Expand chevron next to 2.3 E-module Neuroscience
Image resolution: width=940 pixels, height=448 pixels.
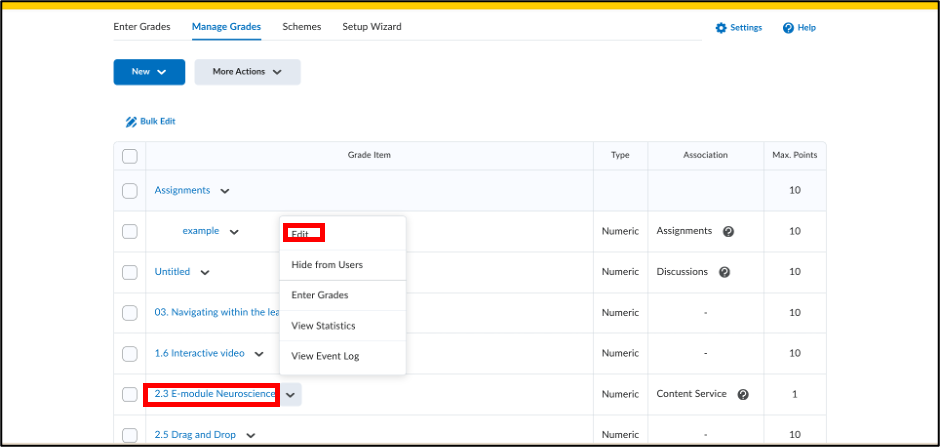pos(290,395)
